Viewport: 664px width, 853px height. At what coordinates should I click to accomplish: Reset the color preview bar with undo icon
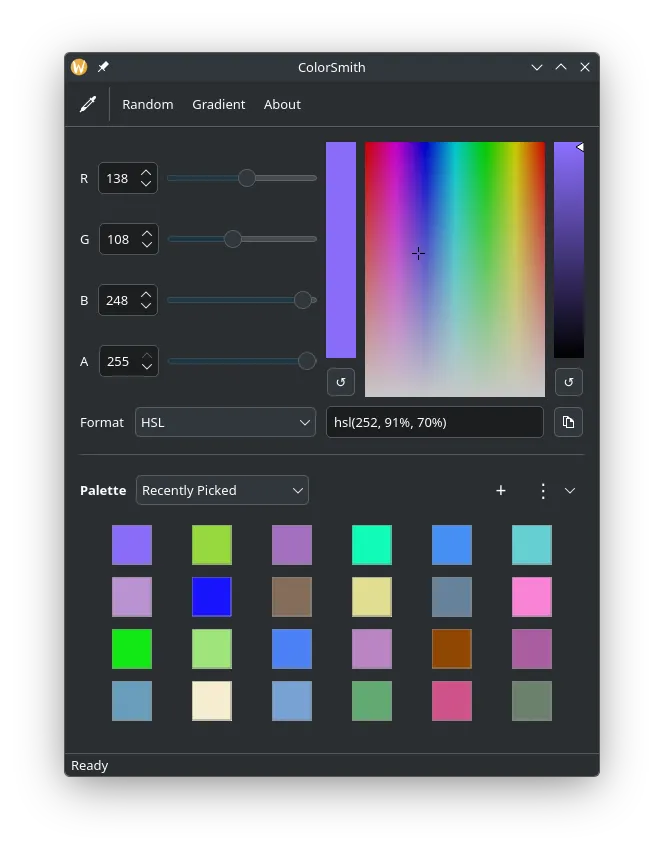click(341, 382)
